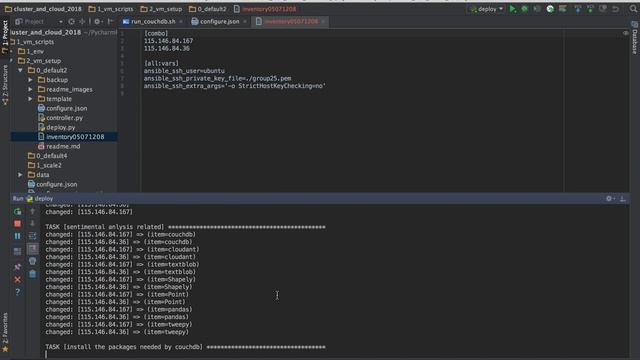Update project with the VCS blue arrow
Image resolution: width=640 pixels, height=360 pixels.
pos(578,9)
